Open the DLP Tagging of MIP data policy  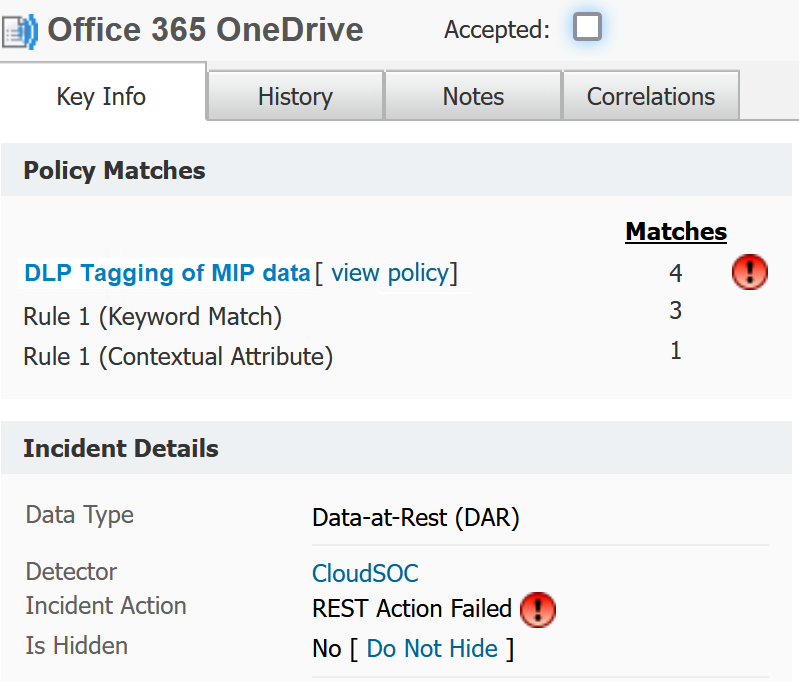tap(167, 273)
